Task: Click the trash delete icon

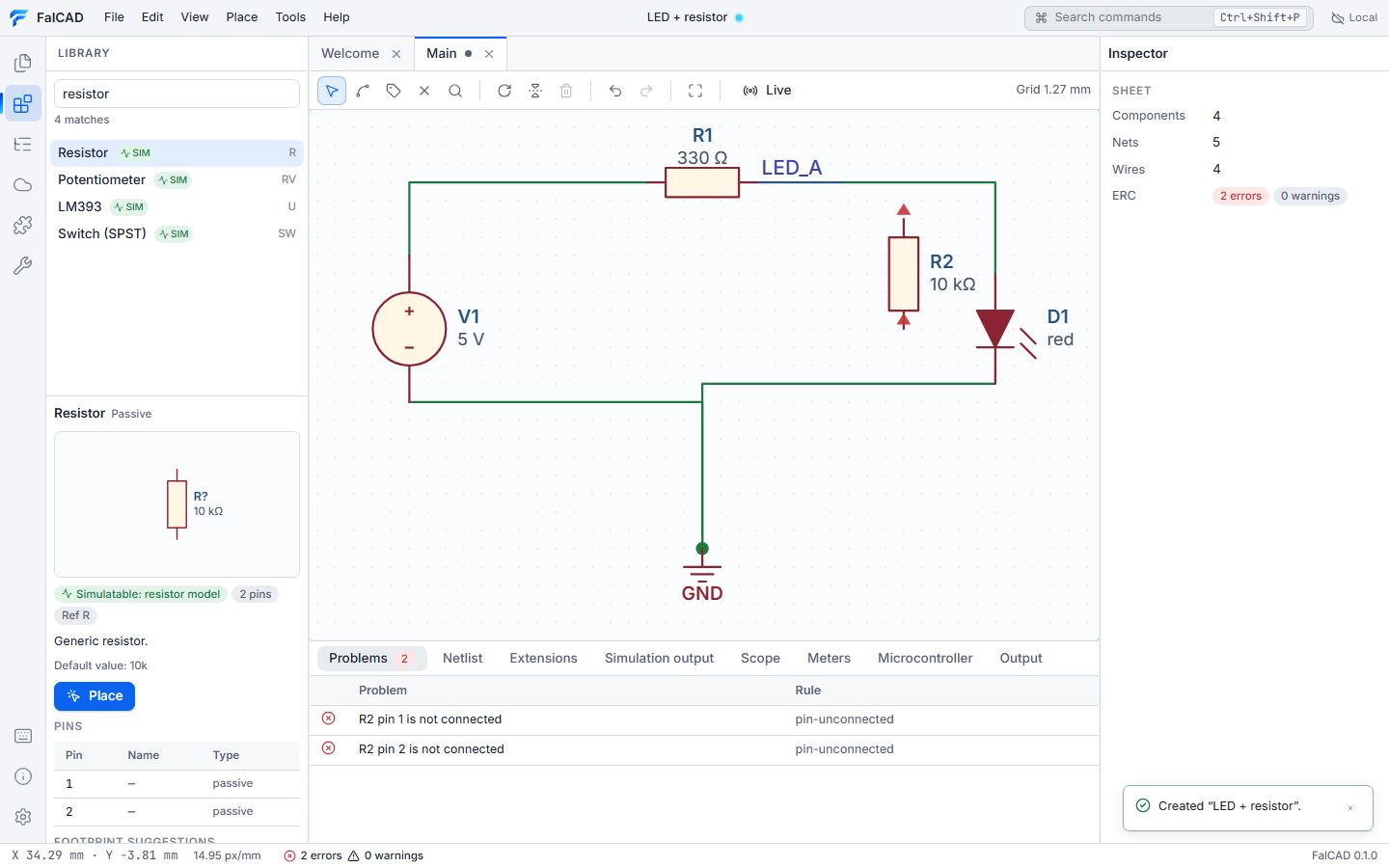Action: [x=566, y=91]
